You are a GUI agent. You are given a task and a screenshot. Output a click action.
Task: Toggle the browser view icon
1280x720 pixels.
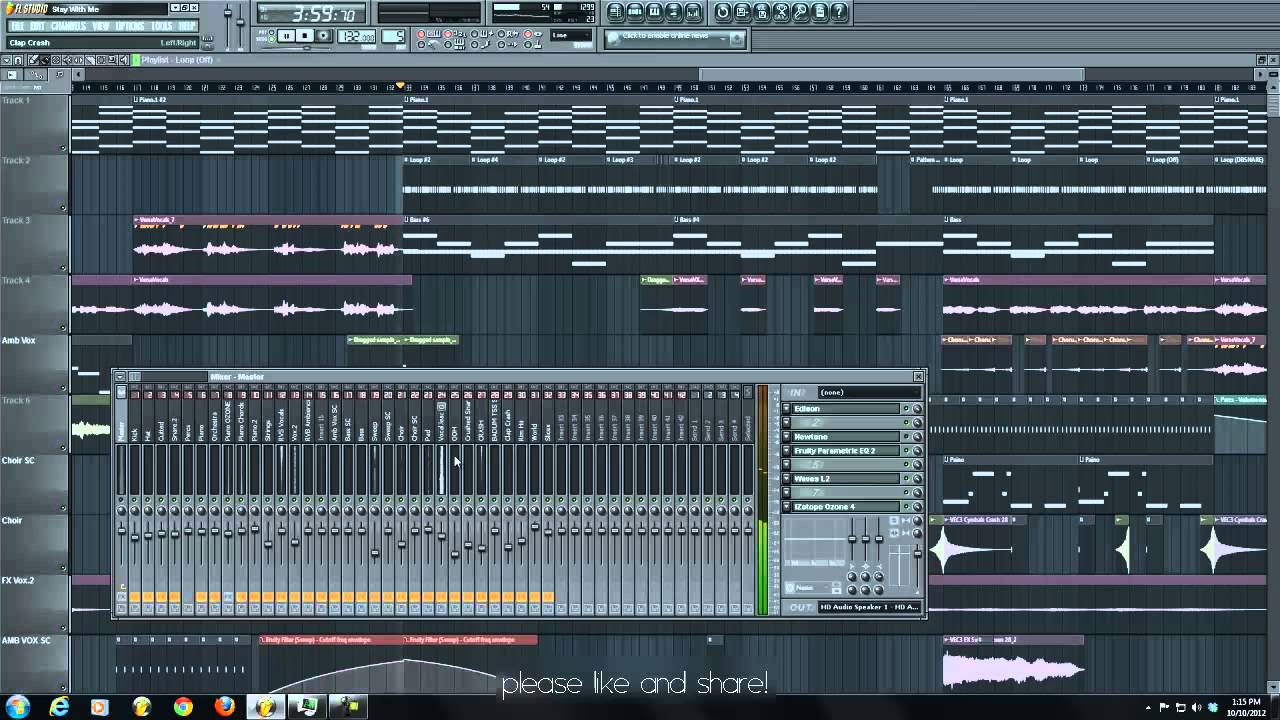pos(674,12)
